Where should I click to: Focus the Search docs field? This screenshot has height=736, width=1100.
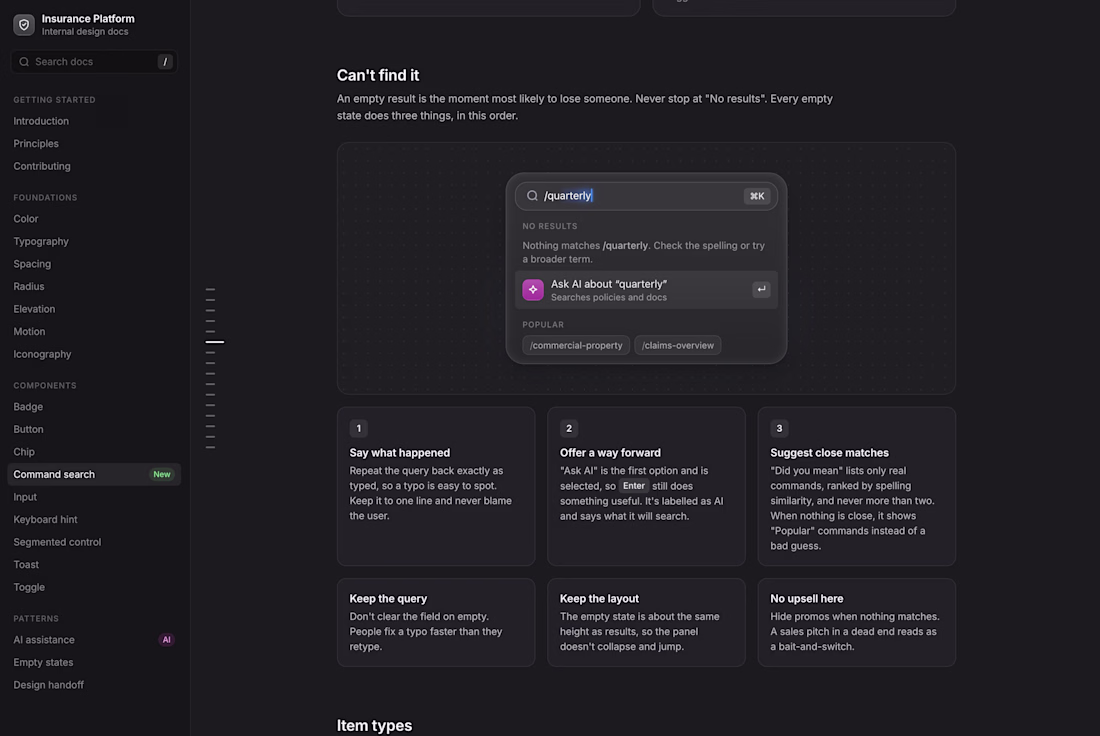(x=94, y=62)
